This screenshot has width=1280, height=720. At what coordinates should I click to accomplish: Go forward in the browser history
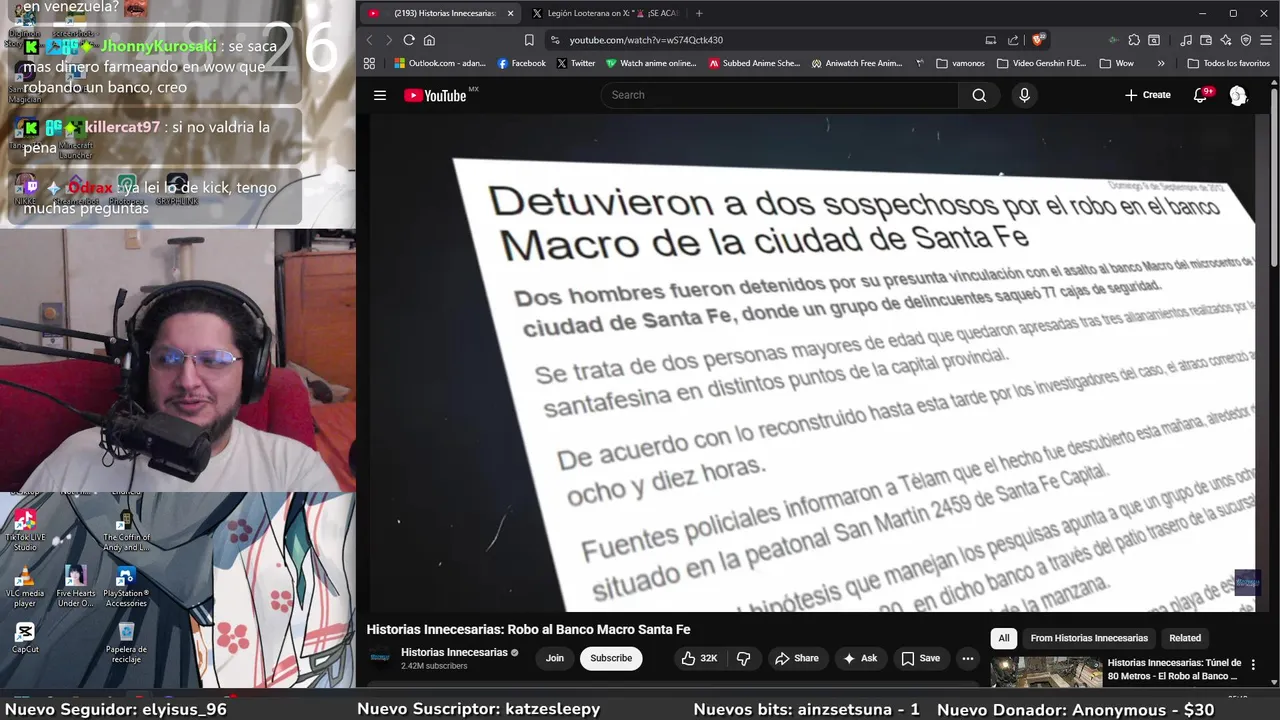click(388, 40)
